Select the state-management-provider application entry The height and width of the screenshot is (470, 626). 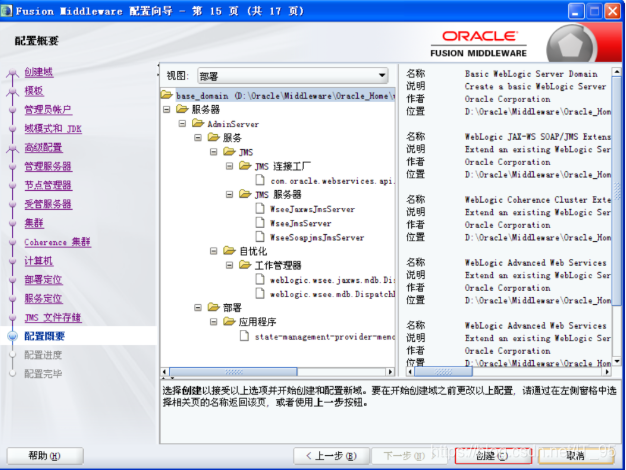point(325,337)
